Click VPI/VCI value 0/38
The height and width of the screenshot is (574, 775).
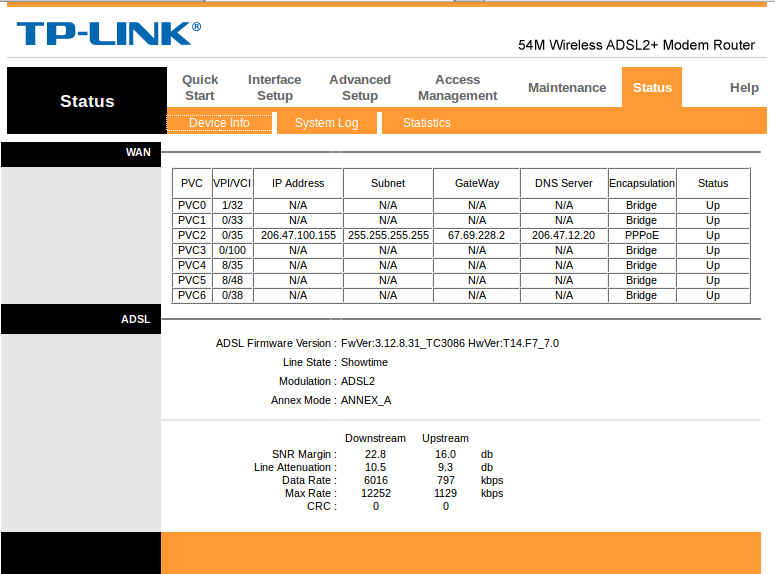coord(232,295)
